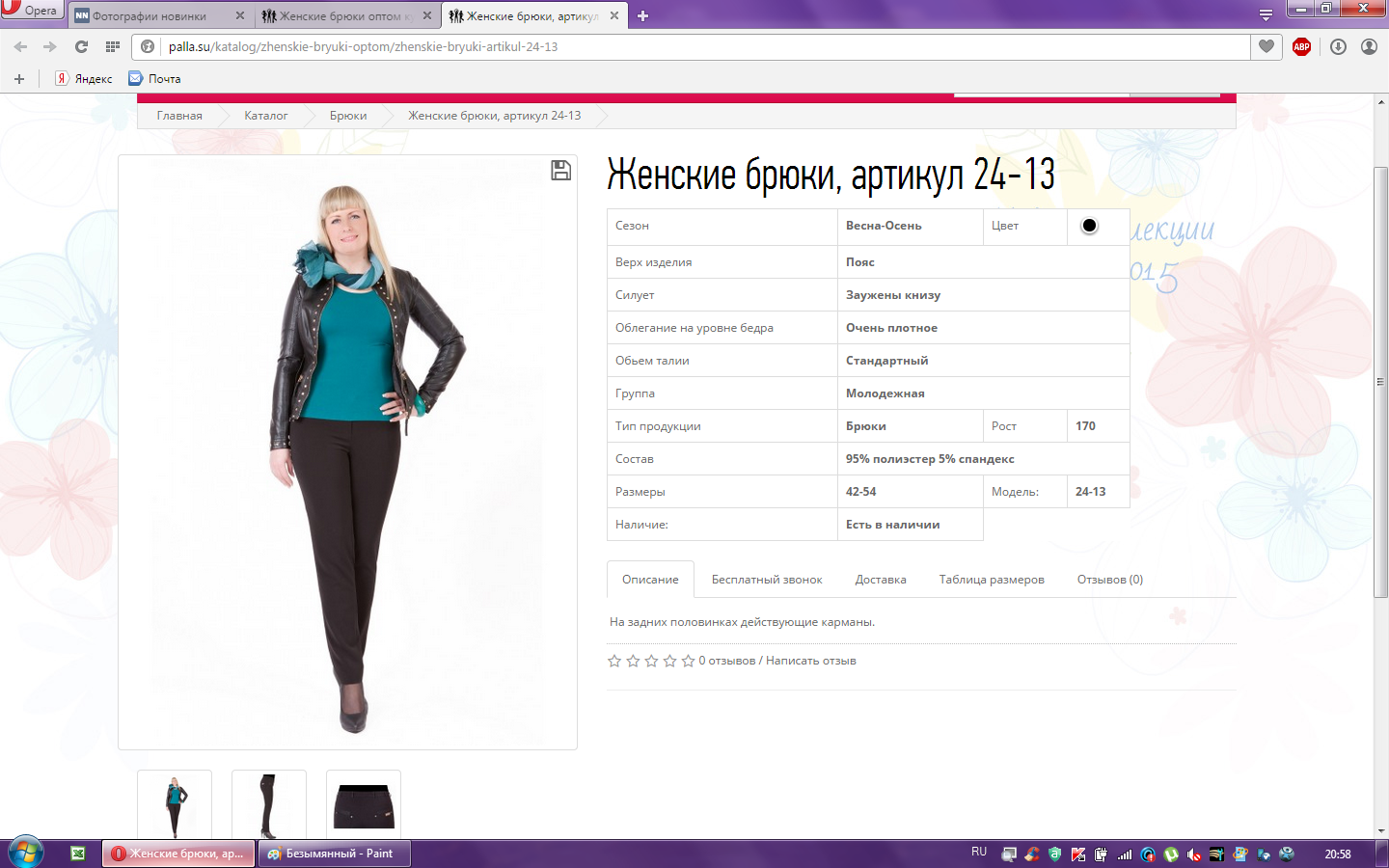This screenshot has width=1389, height=868.
Task: Add page to bookmarks with heart icon
Action: [1266, 46]
